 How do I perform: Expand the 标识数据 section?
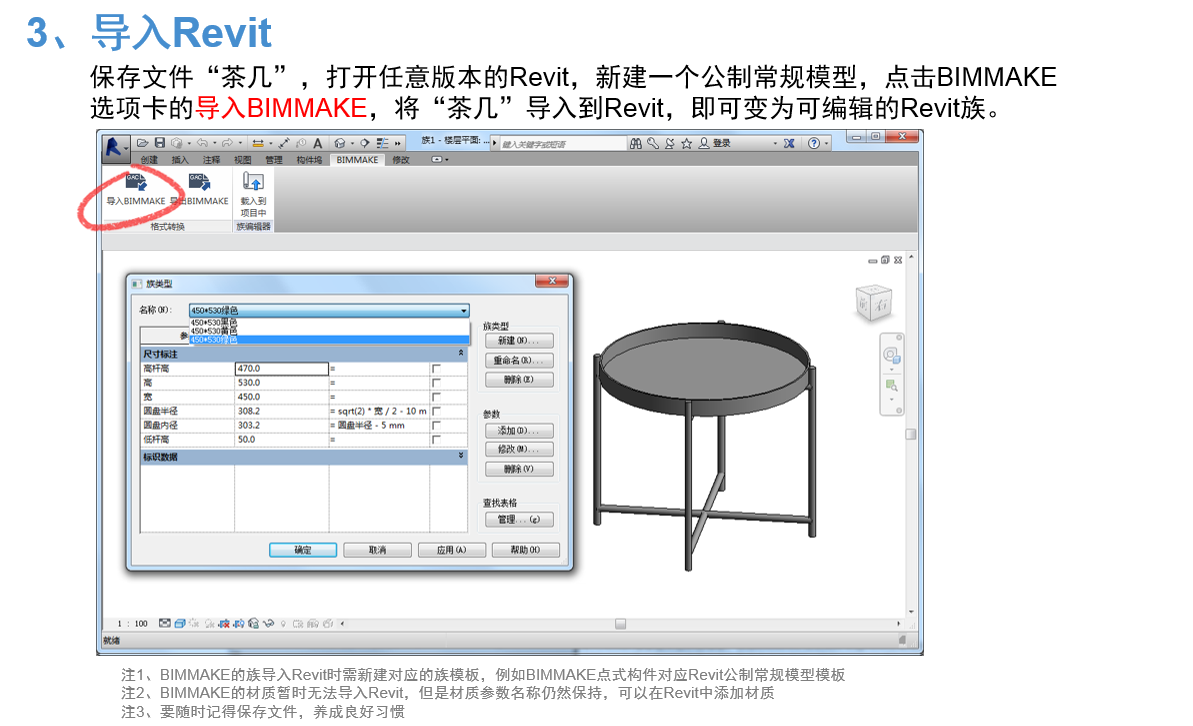pos(460,456)
